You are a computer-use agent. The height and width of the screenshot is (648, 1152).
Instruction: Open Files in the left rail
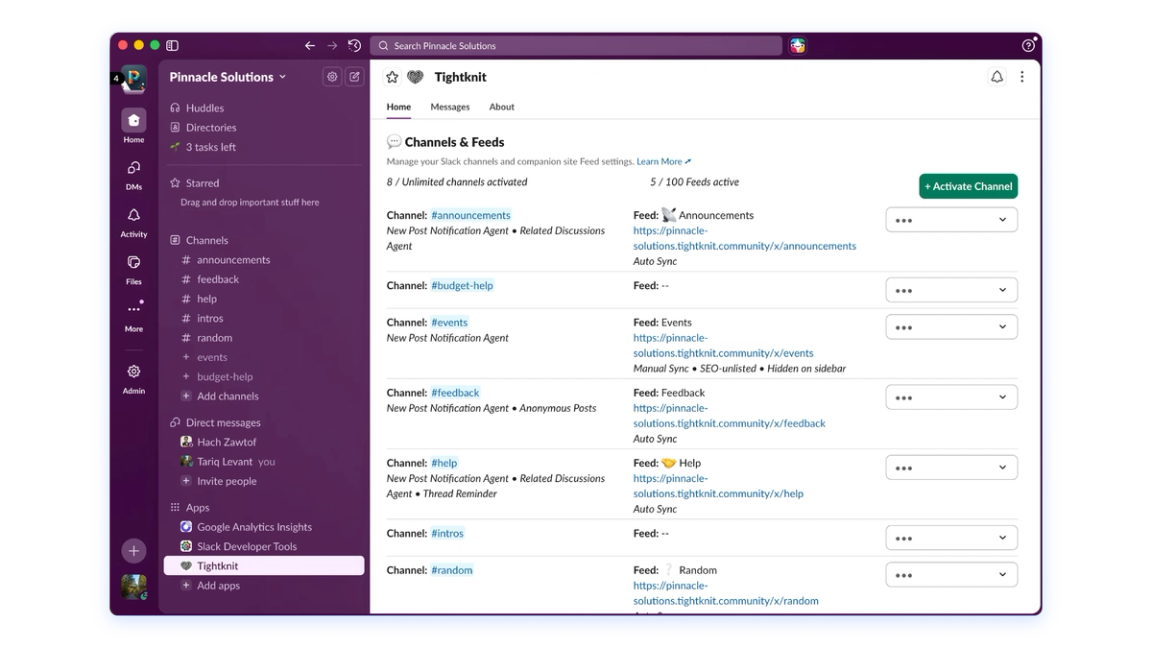pyautogui.click(x=134, y=270)
